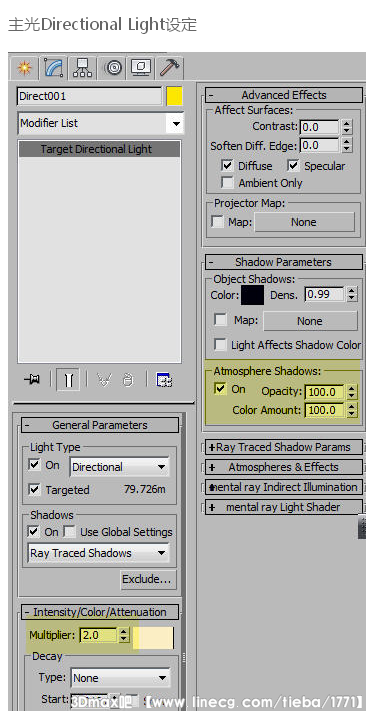This screenshot has width=392, height=719.
Task: Toggle Show End Result icon
Action: 68,380
